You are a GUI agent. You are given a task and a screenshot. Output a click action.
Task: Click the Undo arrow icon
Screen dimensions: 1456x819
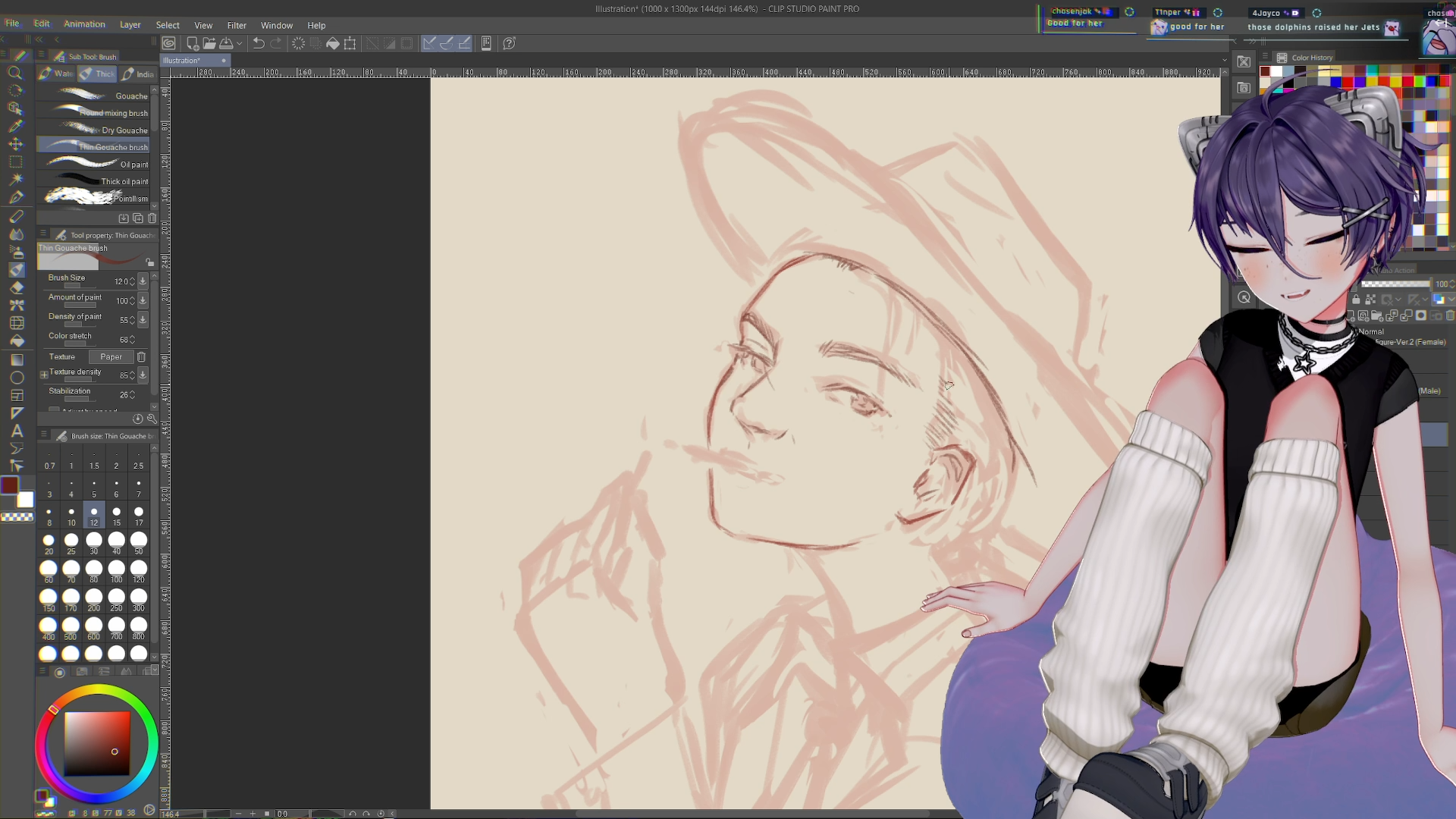(259, 43)
